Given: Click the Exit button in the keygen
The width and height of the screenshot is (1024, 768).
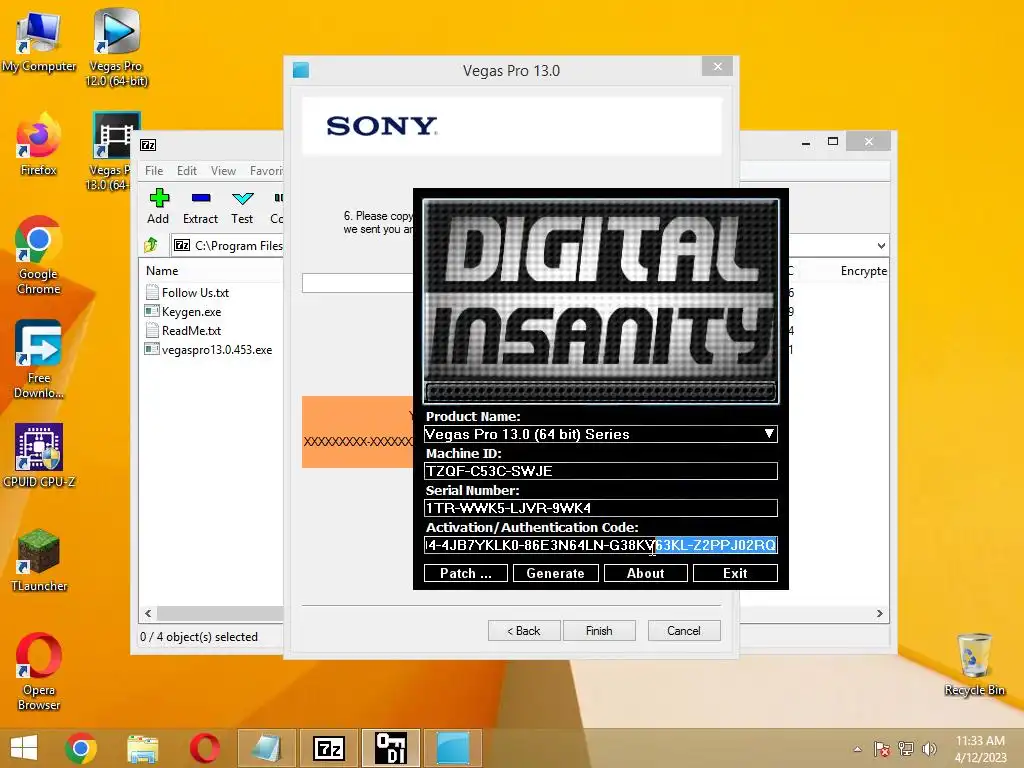Looking at the screenshot, I should tap(735, 573).
